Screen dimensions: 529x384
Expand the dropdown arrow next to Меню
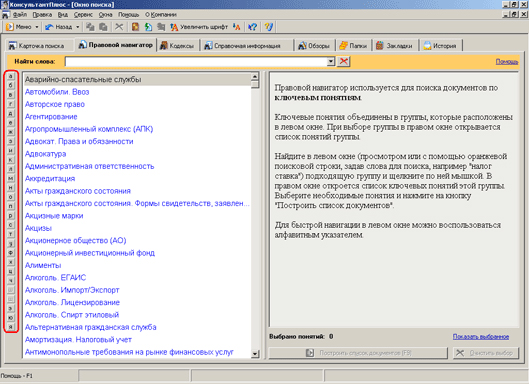click(37, 27)
